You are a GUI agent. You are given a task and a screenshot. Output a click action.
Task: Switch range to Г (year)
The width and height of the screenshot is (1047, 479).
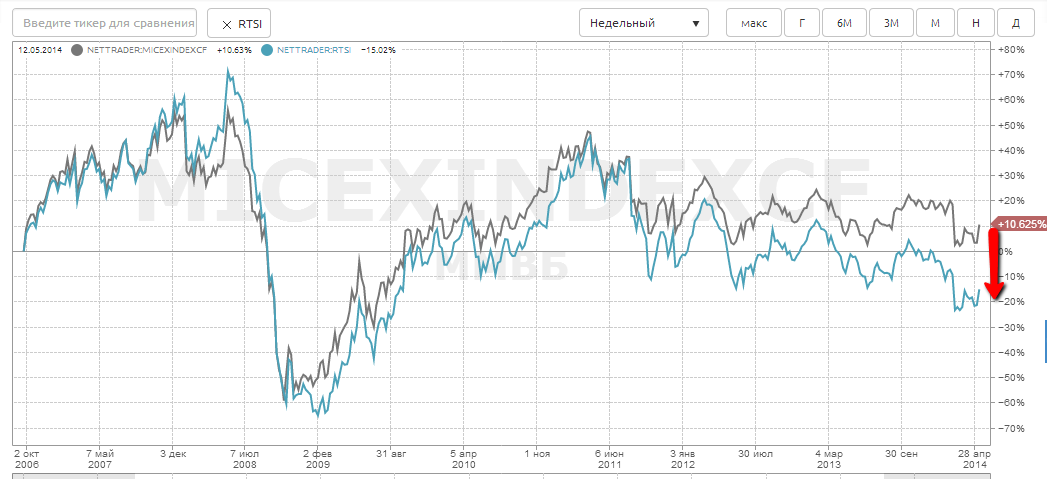801,23
